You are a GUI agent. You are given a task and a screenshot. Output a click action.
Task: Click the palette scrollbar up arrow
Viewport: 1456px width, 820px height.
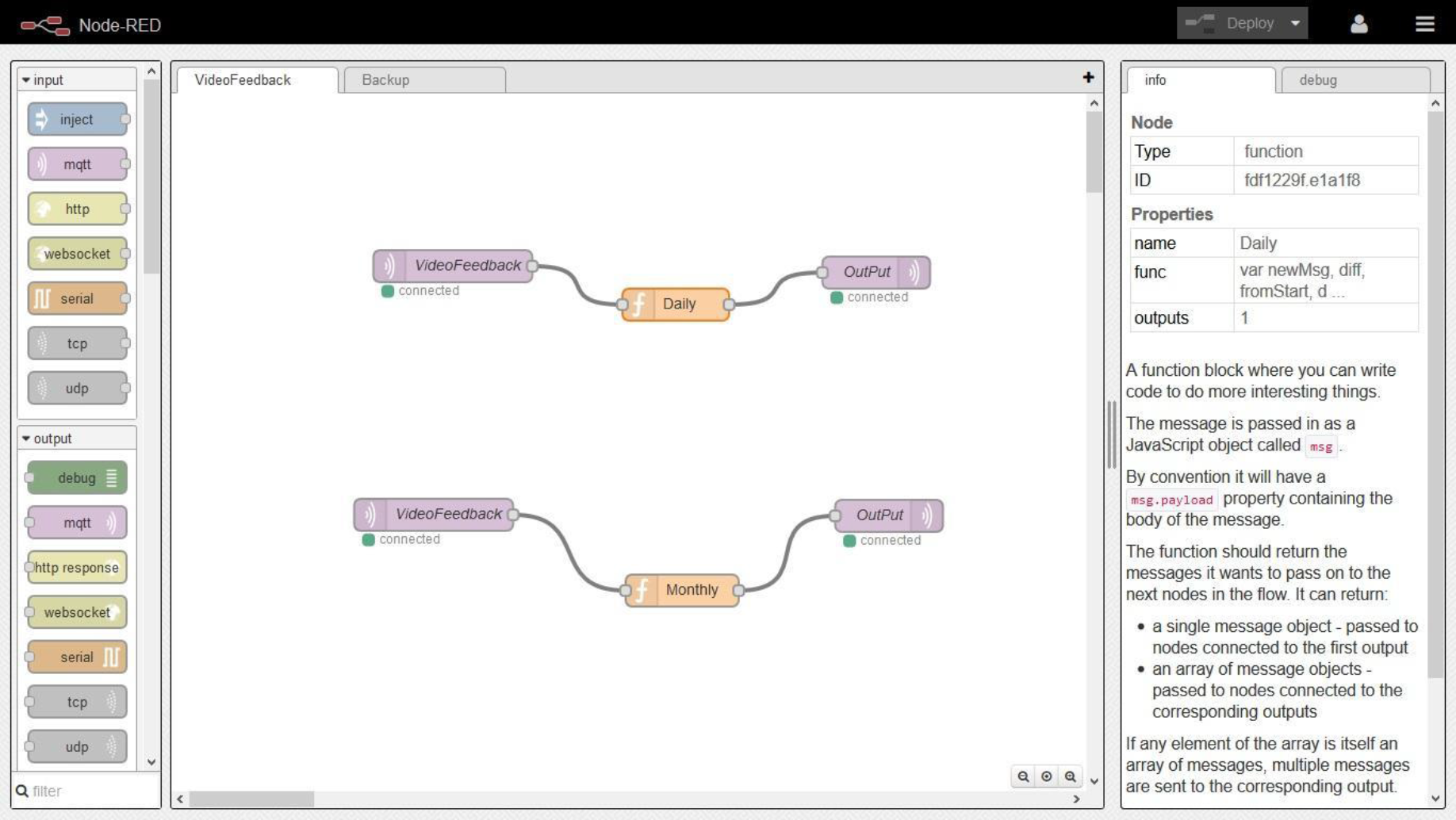[x=151, y=71]
